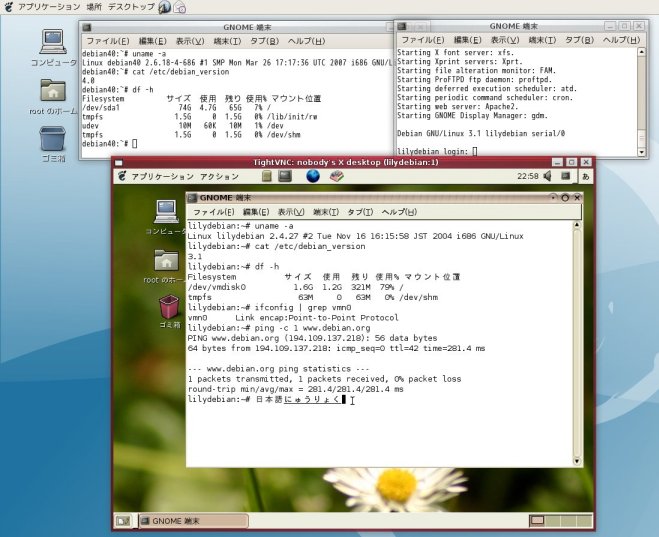Open the volume speaker icon in the VNC panel
Screen dimensions: 659x537
pos(547,176)
